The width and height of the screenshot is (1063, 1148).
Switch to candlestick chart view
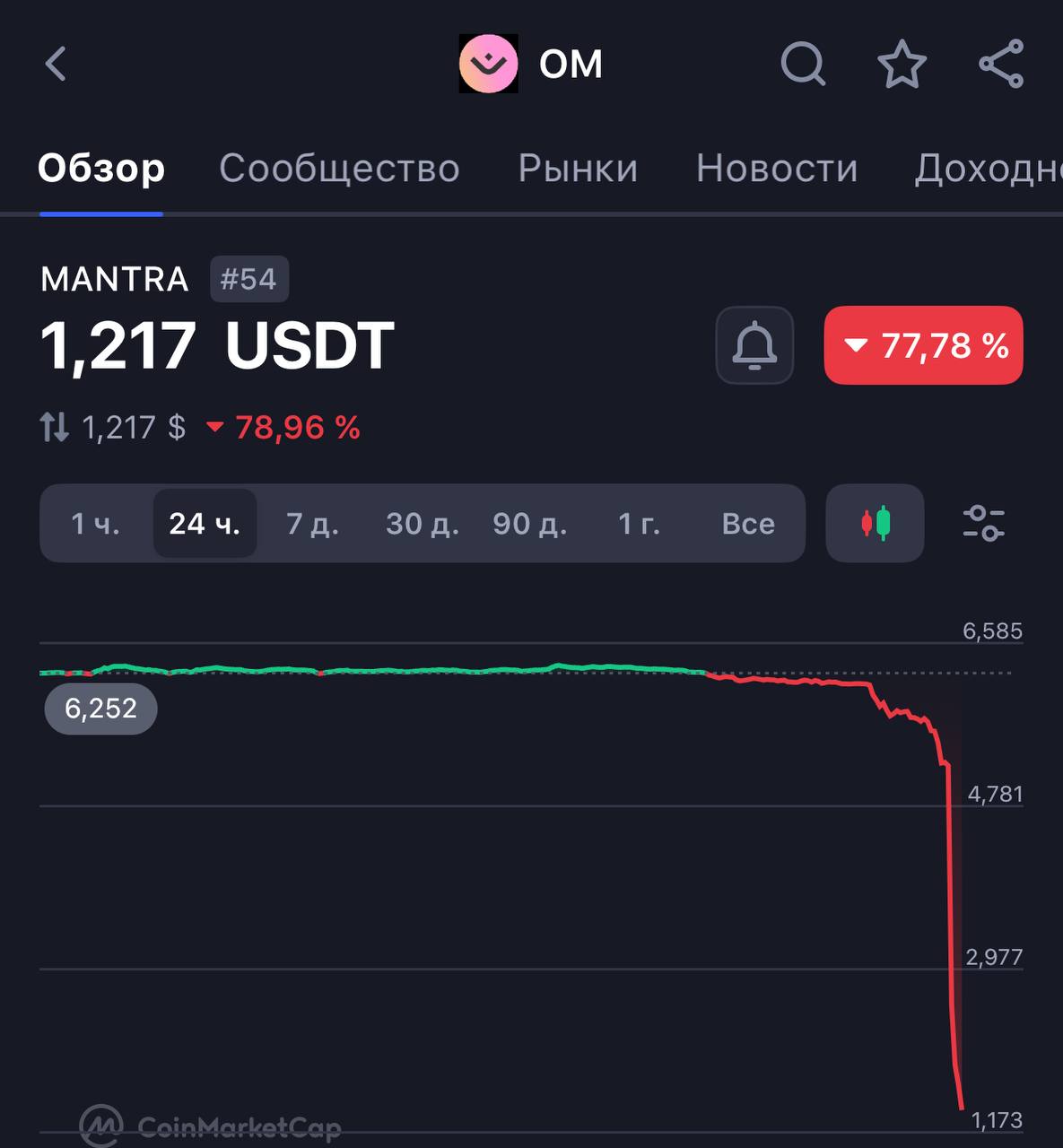tap(875, 523)
